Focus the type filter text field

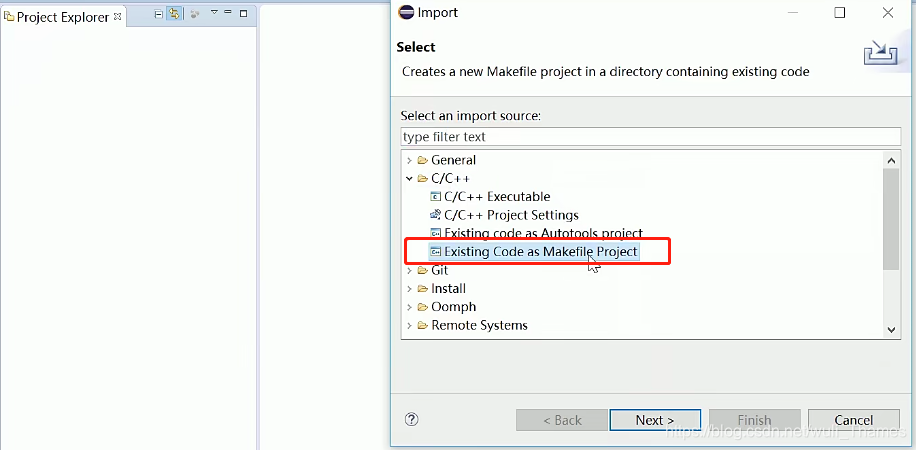651,137
